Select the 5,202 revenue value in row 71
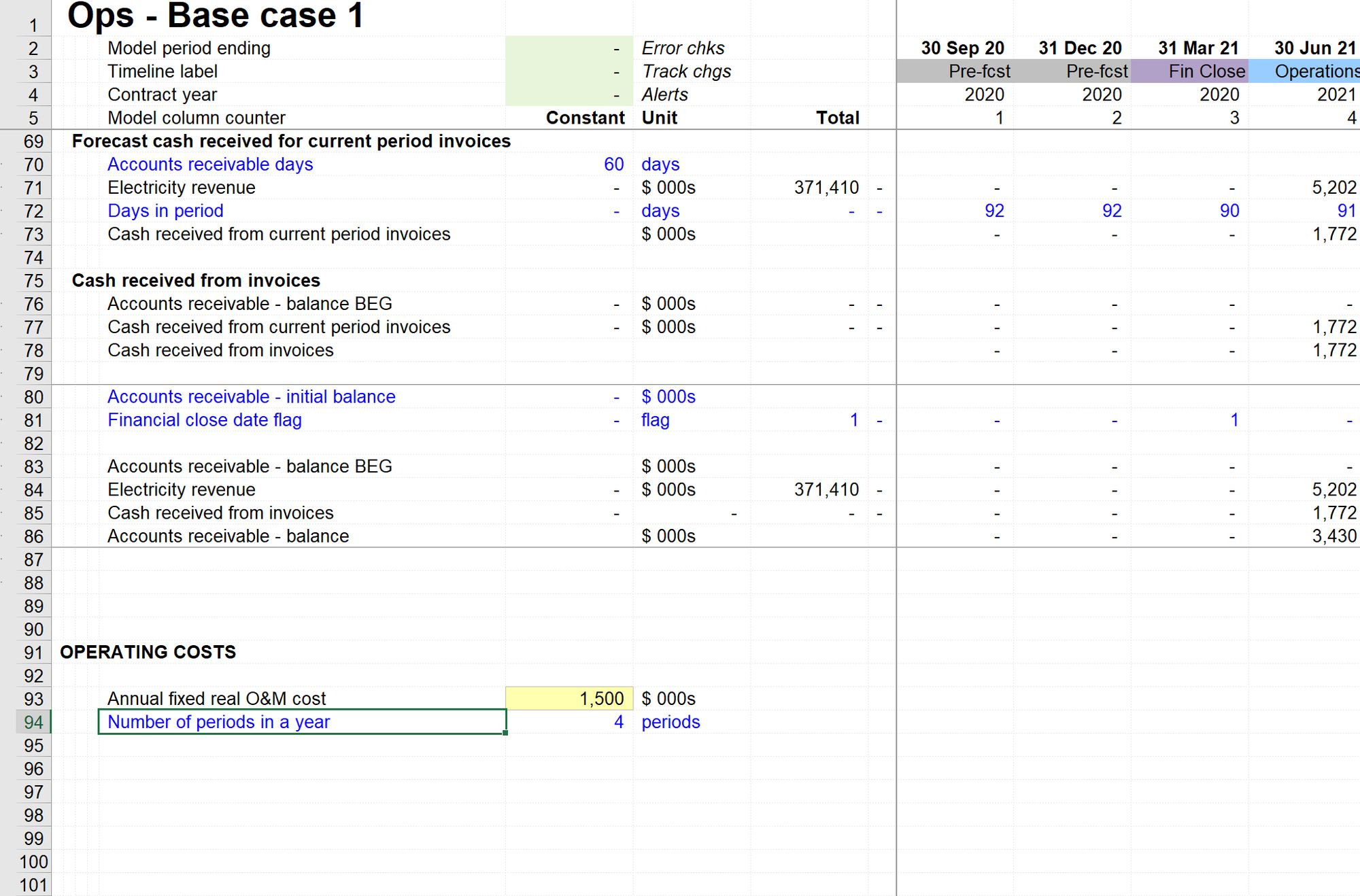Screen dimensions: 1360x896 click(1334, 188)
